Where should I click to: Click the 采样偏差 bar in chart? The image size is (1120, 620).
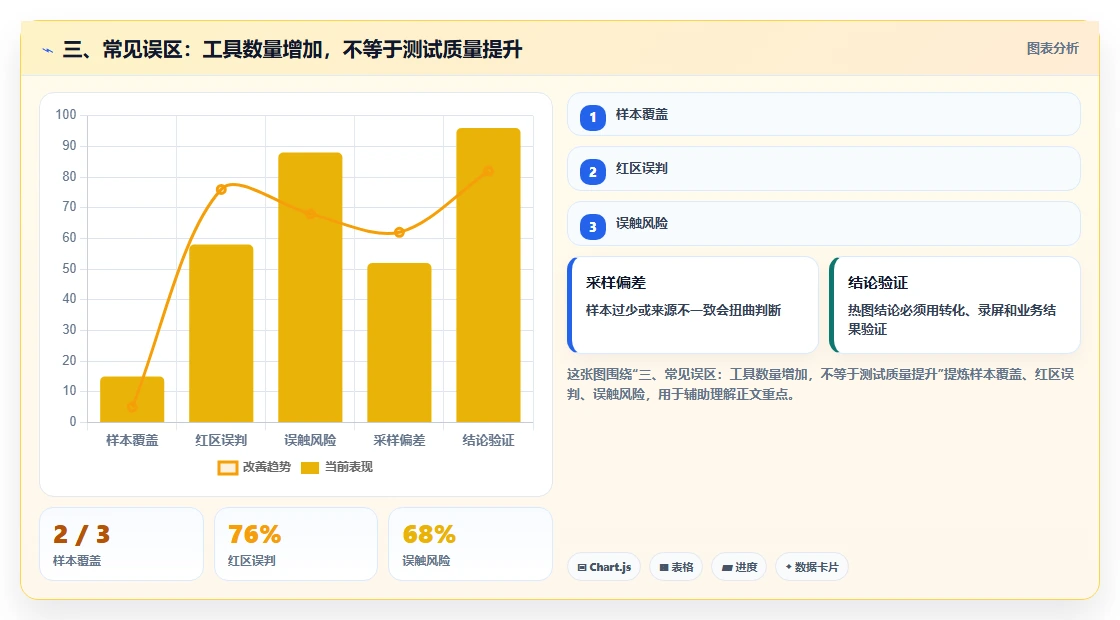(x=399, y=343)
